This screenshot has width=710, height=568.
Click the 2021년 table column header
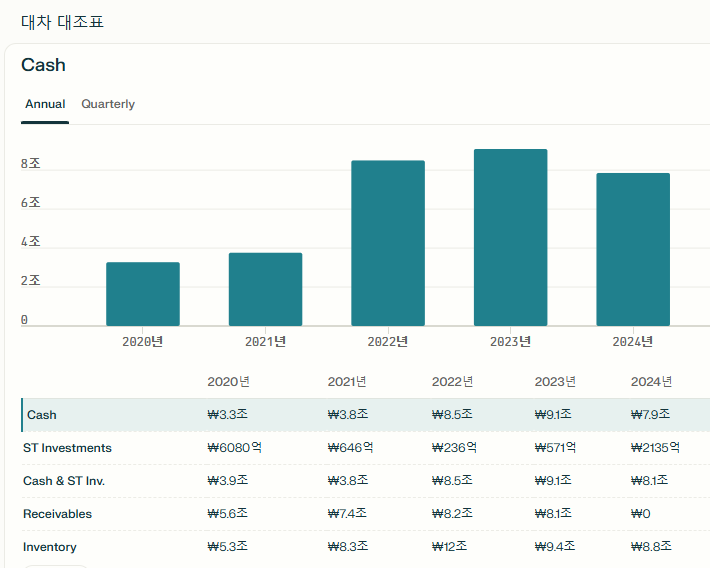coord(347,382)
